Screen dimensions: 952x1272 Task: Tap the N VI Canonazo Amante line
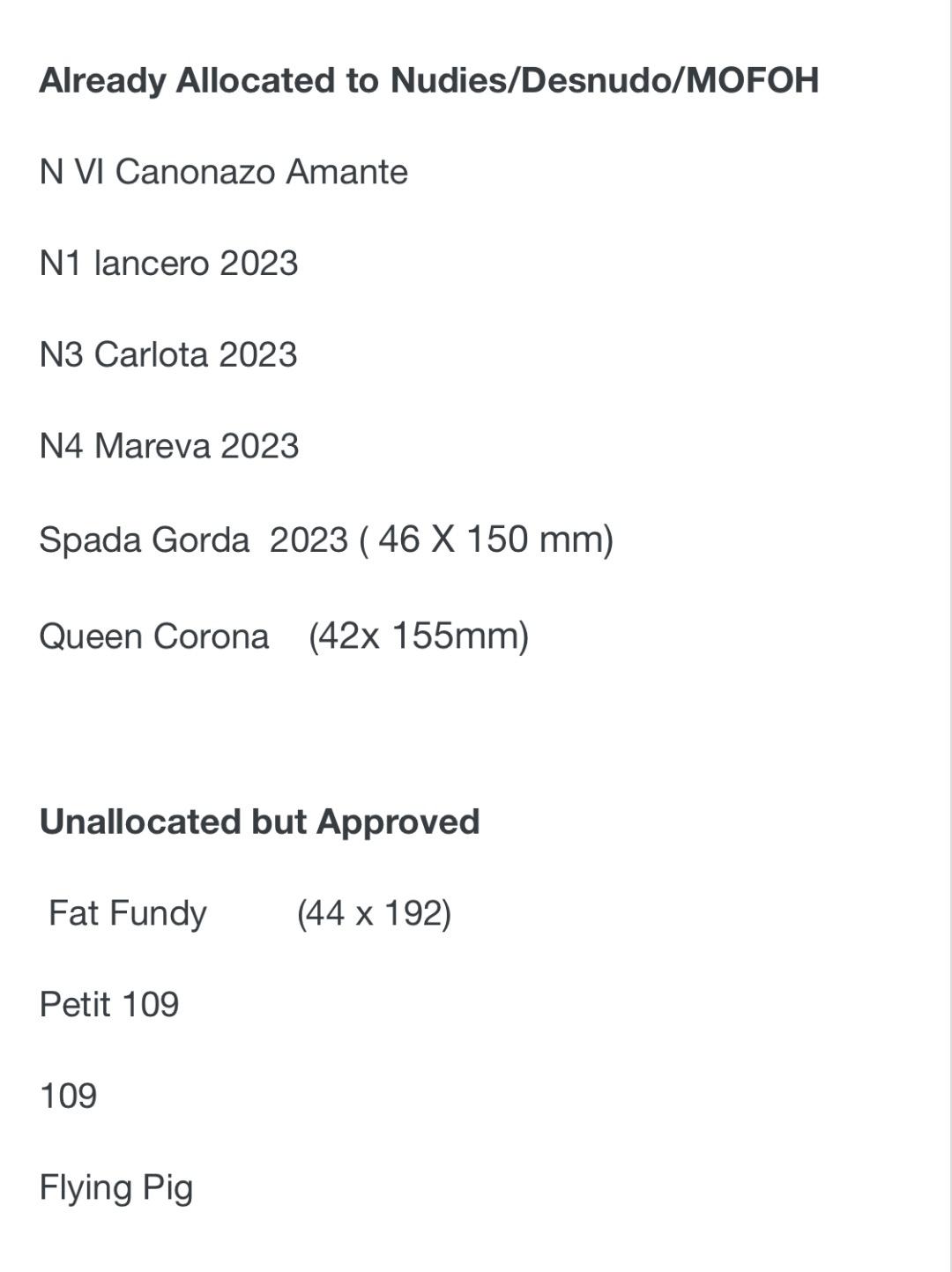224,172
